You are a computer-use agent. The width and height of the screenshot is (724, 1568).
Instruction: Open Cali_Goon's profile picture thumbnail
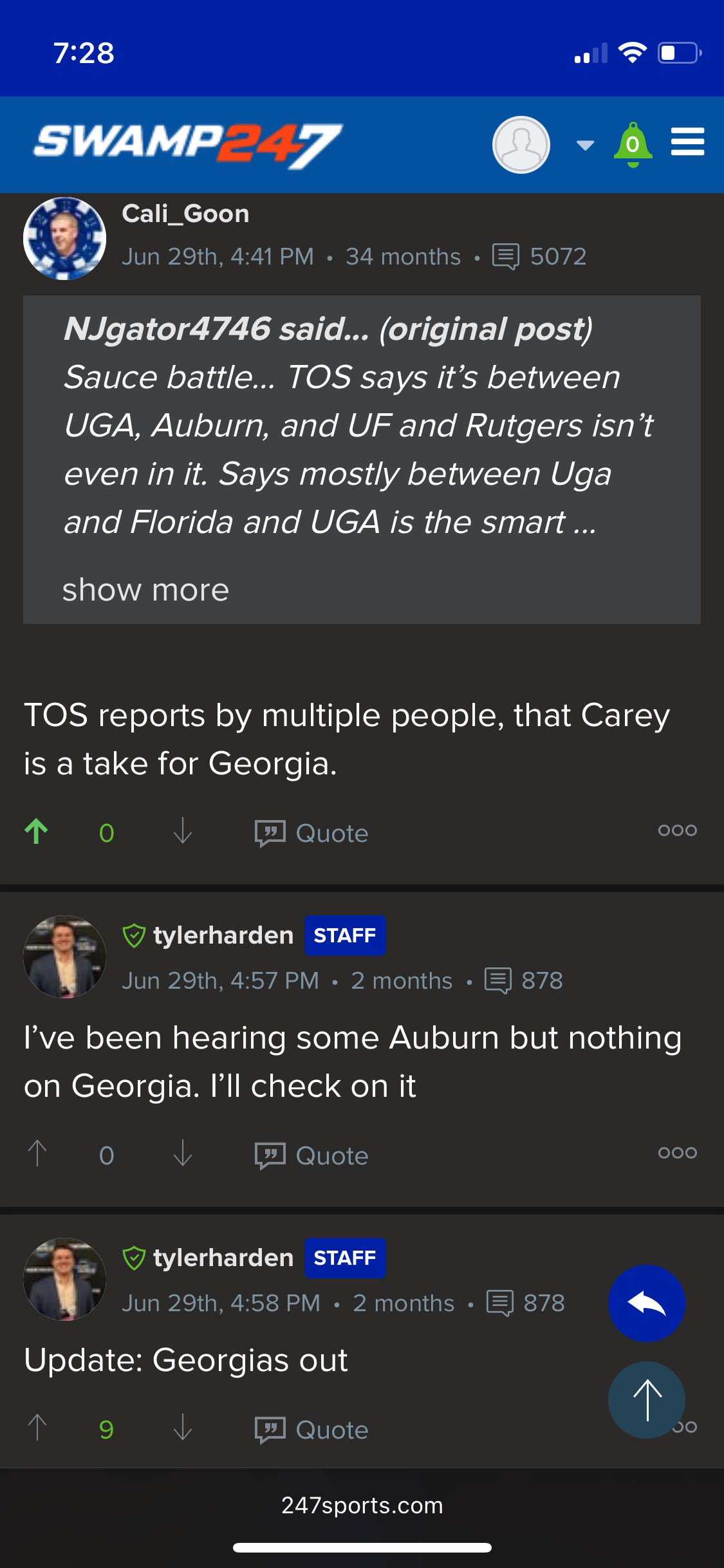(65, 238)
